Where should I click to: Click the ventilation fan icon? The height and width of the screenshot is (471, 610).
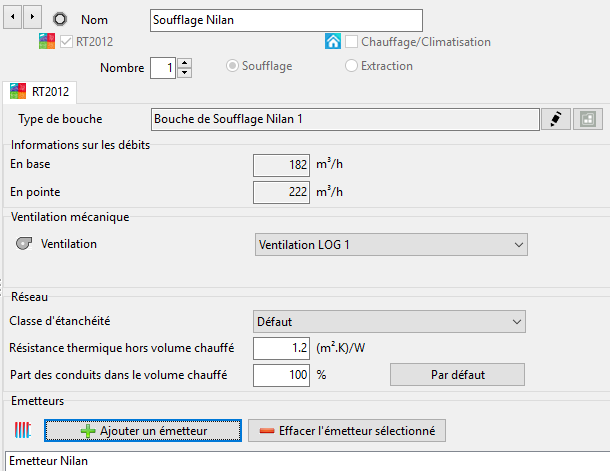coord(24,243)
